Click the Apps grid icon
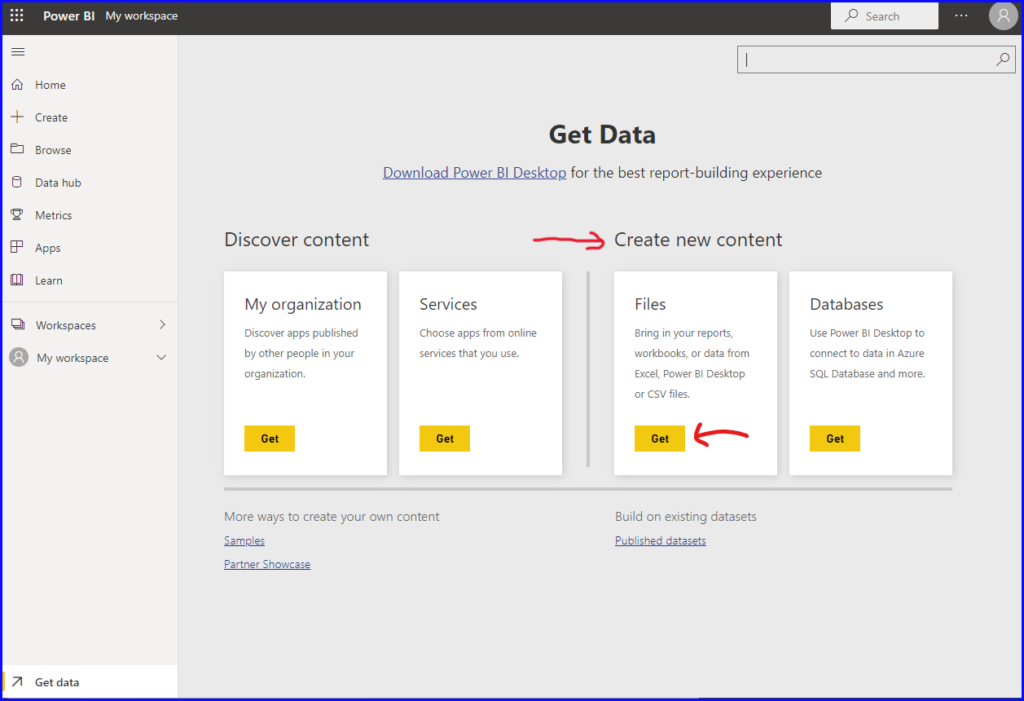1024x701 pixels. pyautogui.click(x=17, y=248)
